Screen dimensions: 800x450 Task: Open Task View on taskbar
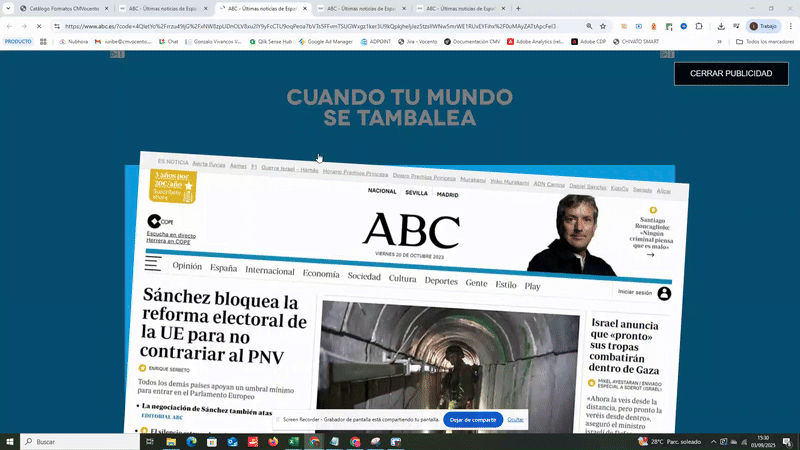pyautogui.click(x=149, y=442)
